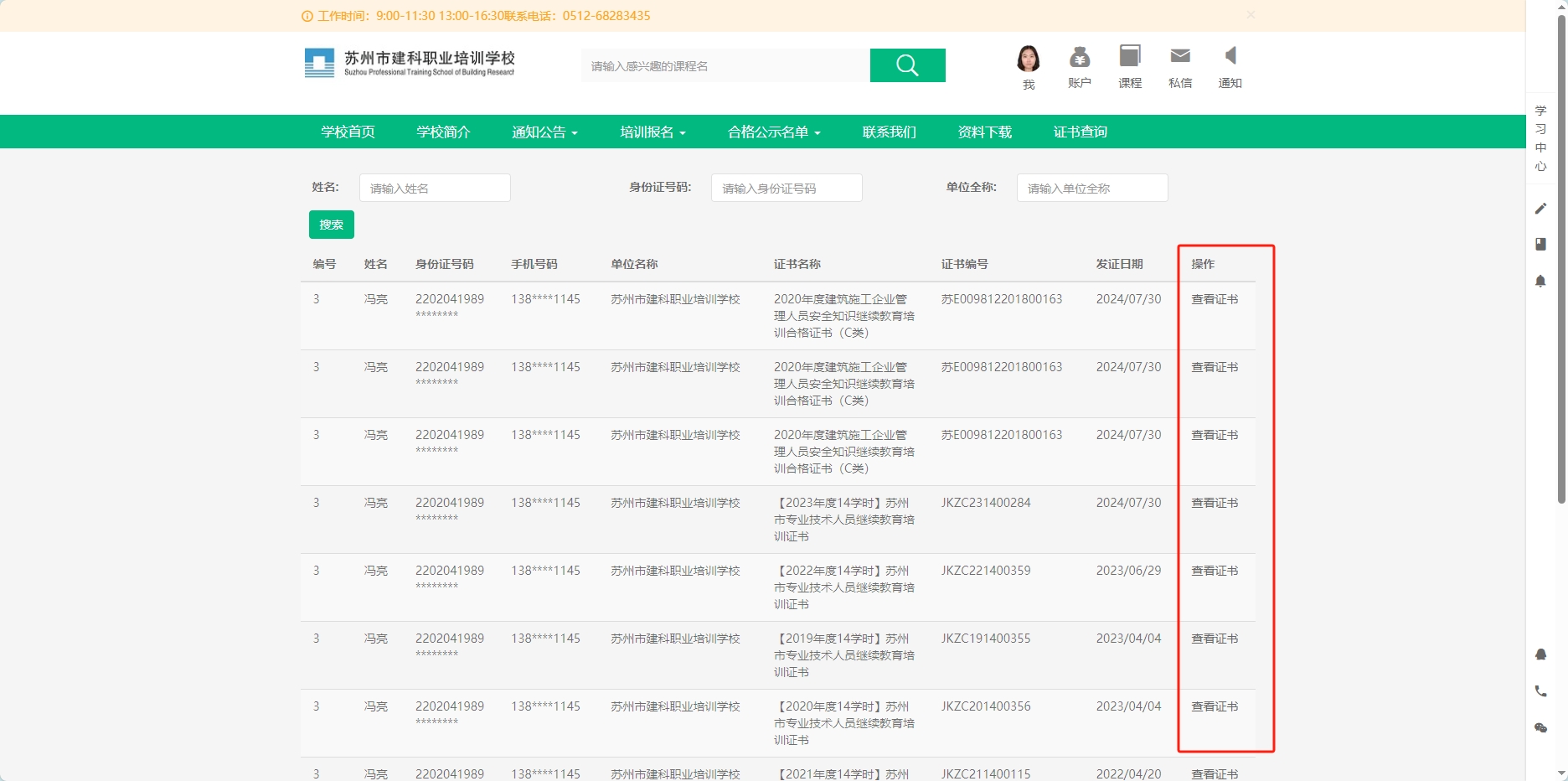Click the WeChat icon in right sidebar
1568x781 pixels.
click(x=1540, y=728)
